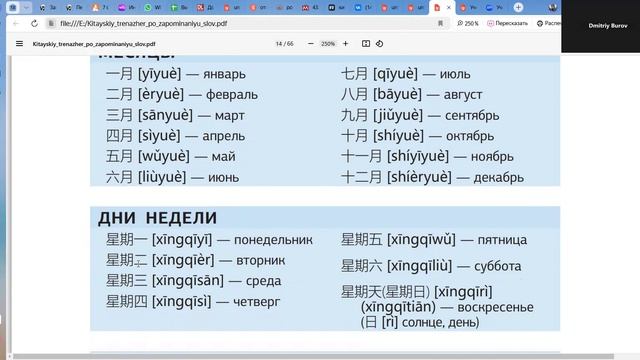The width and height of the screenshot is (640, 360).
Task: Click the page number field 14 / 66
Action: pos(284,44)
